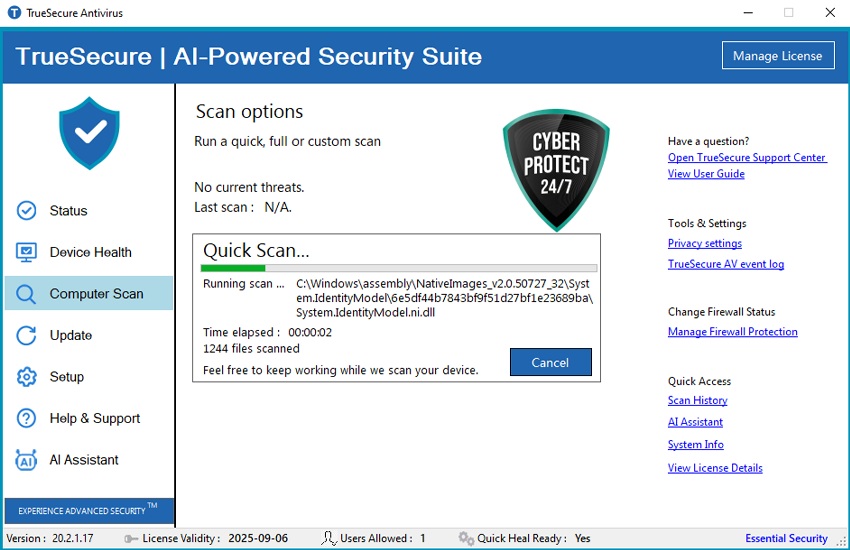Click the Update refresh arrow icon
The image size is (850, 550).
pyautogui.click(x=27, y=336)
